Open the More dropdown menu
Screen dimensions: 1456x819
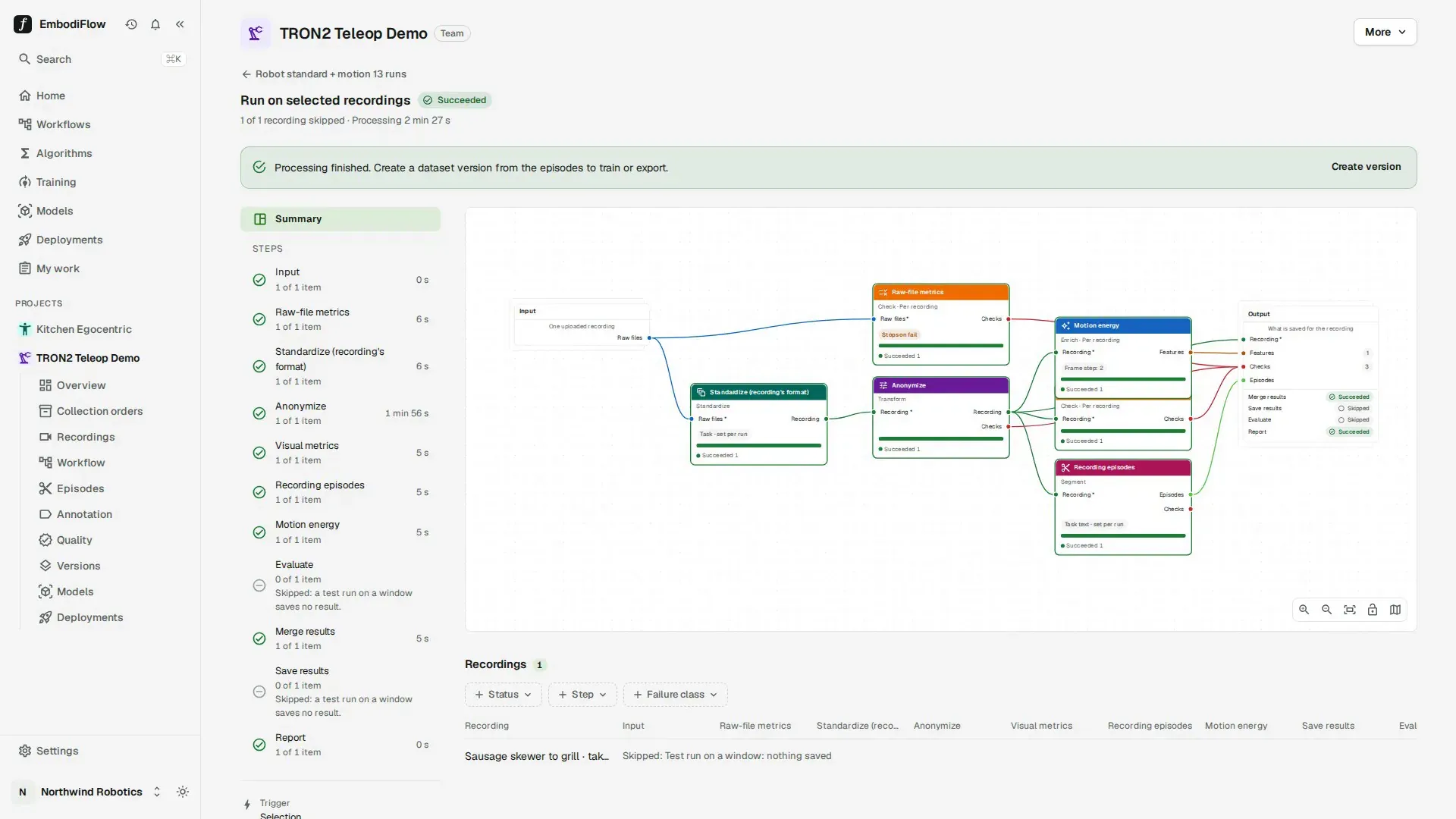point(1385,32)
